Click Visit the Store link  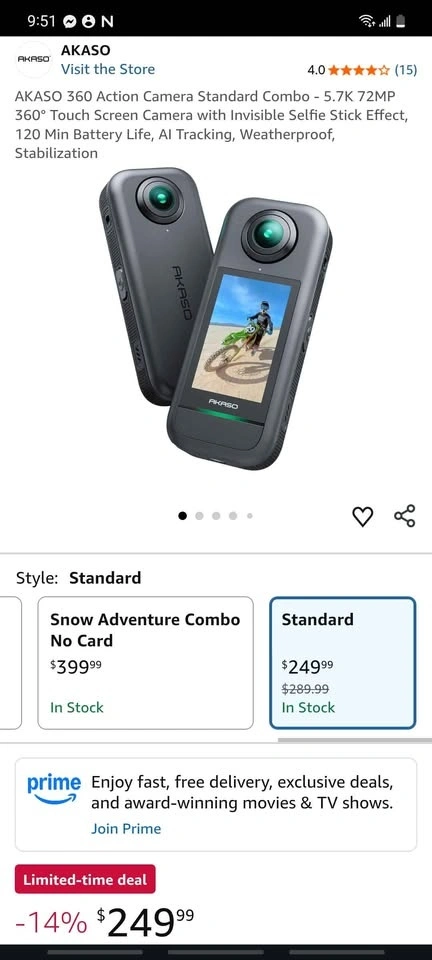[108, 69]
